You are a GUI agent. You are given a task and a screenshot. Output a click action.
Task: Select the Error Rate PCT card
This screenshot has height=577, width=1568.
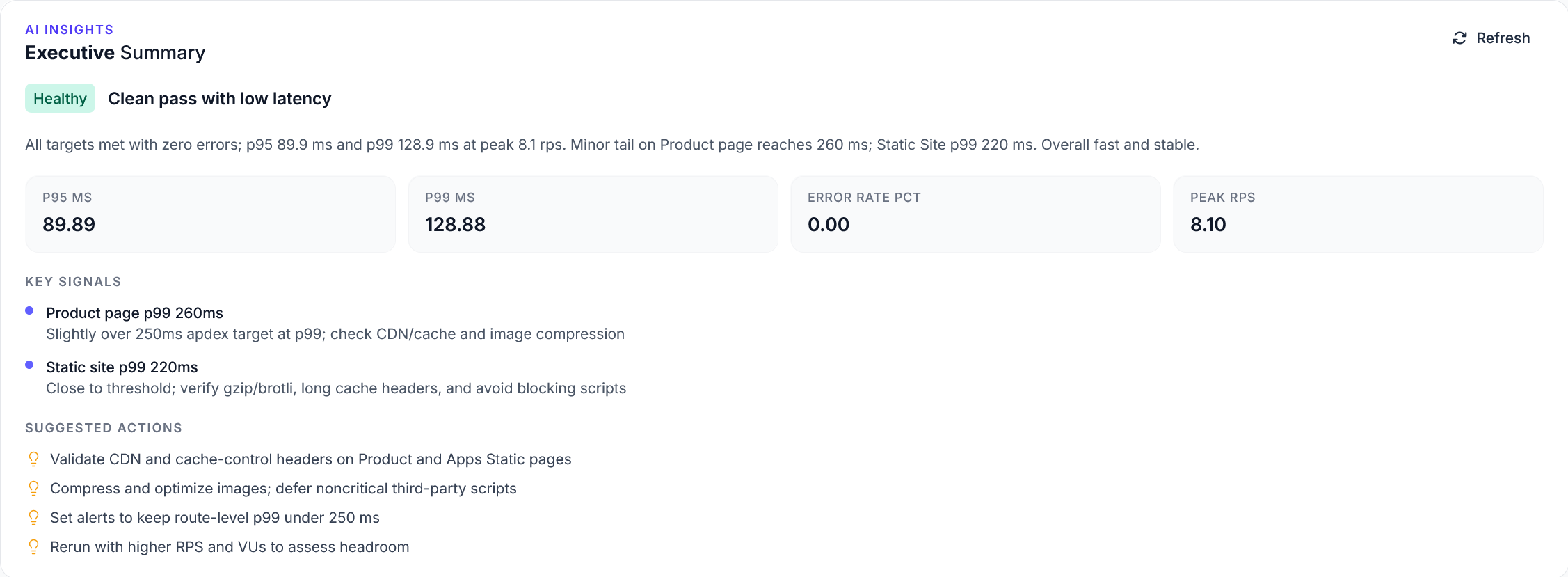tap(975, 214)
